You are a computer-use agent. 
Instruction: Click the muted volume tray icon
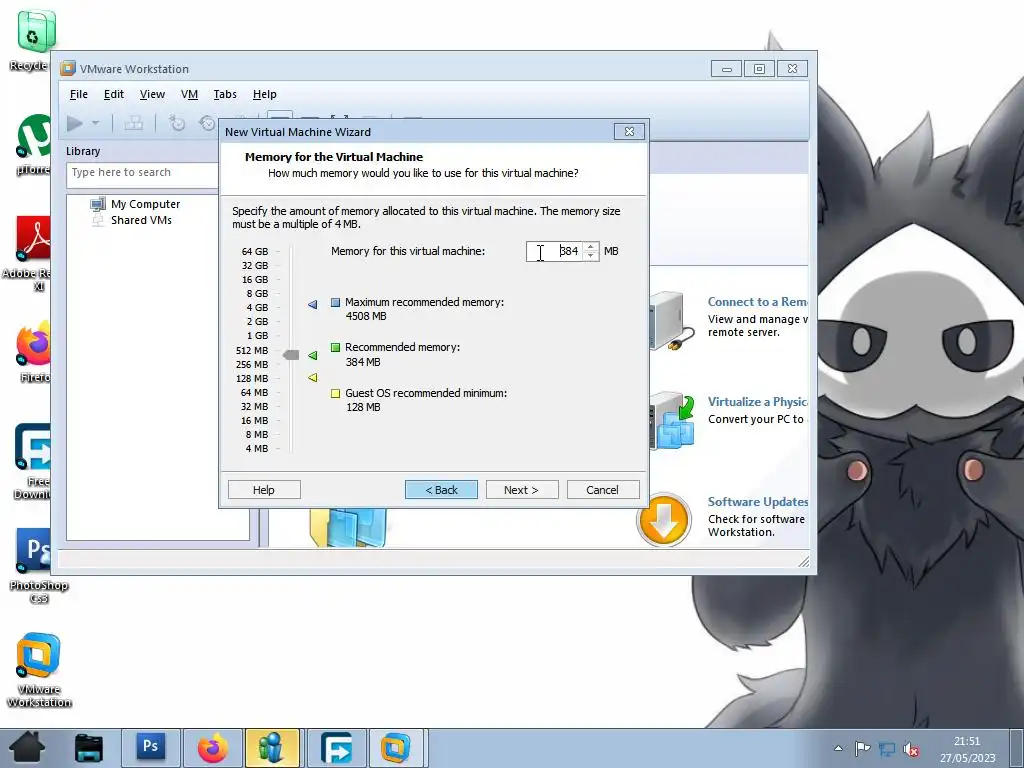click(911, 749)
